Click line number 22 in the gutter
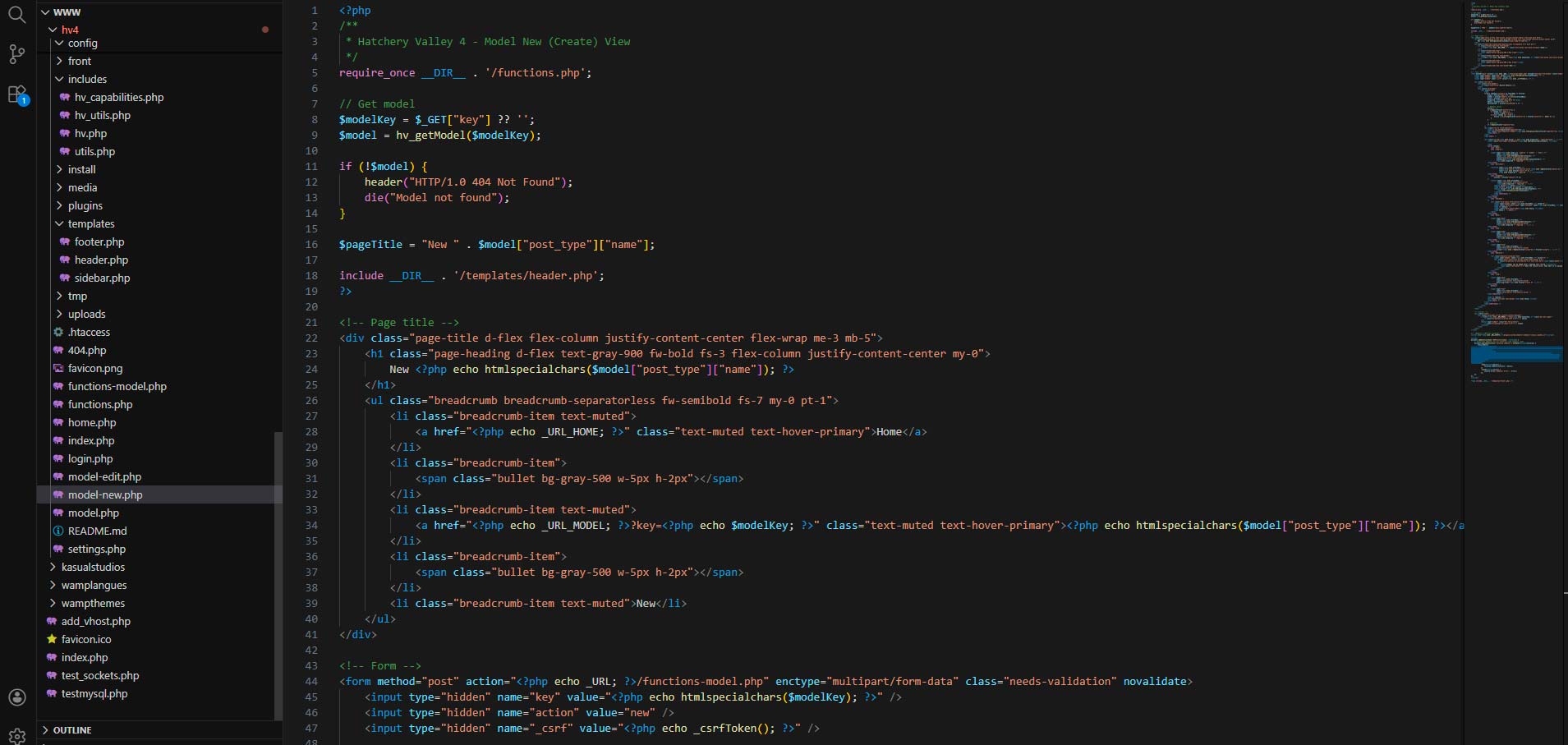 pos(311,338)
